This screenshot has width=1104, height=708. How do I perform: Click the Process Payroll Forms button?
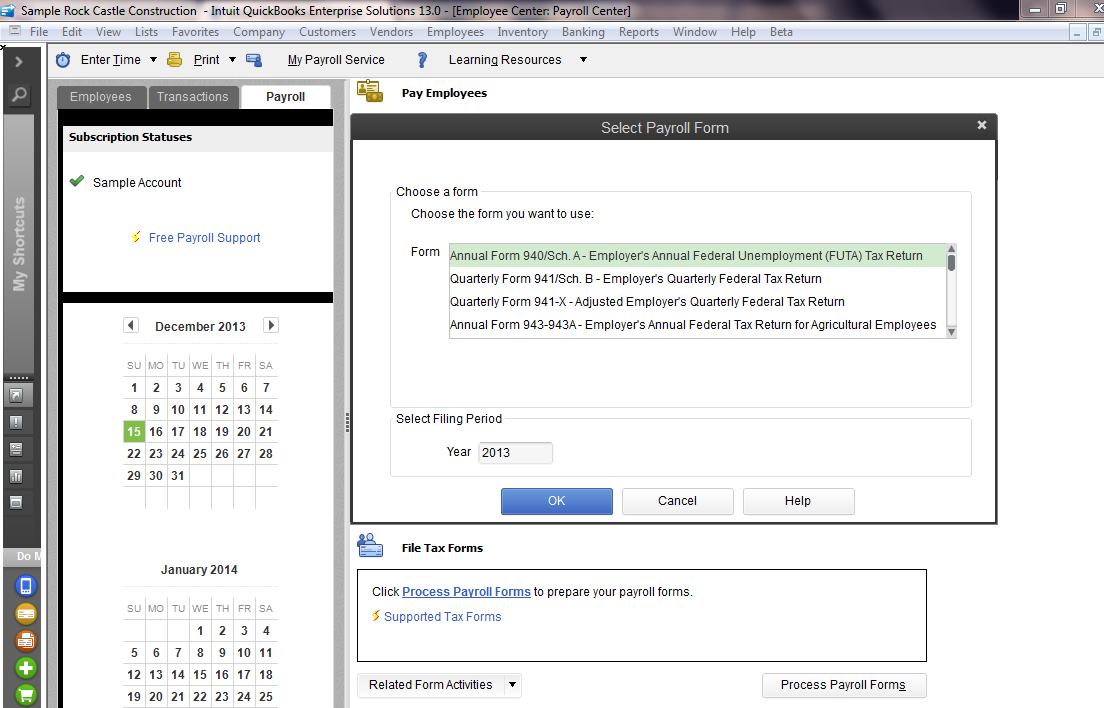click(843, 685)
